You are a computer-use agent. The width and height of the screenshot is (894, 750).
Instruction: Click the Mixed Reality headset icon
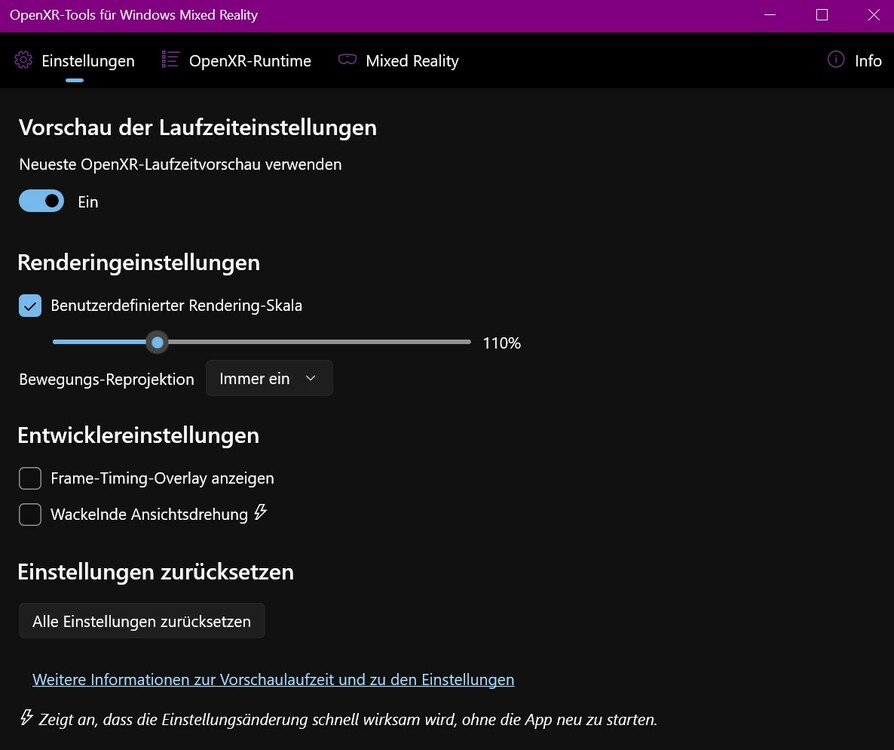(347, 60)
